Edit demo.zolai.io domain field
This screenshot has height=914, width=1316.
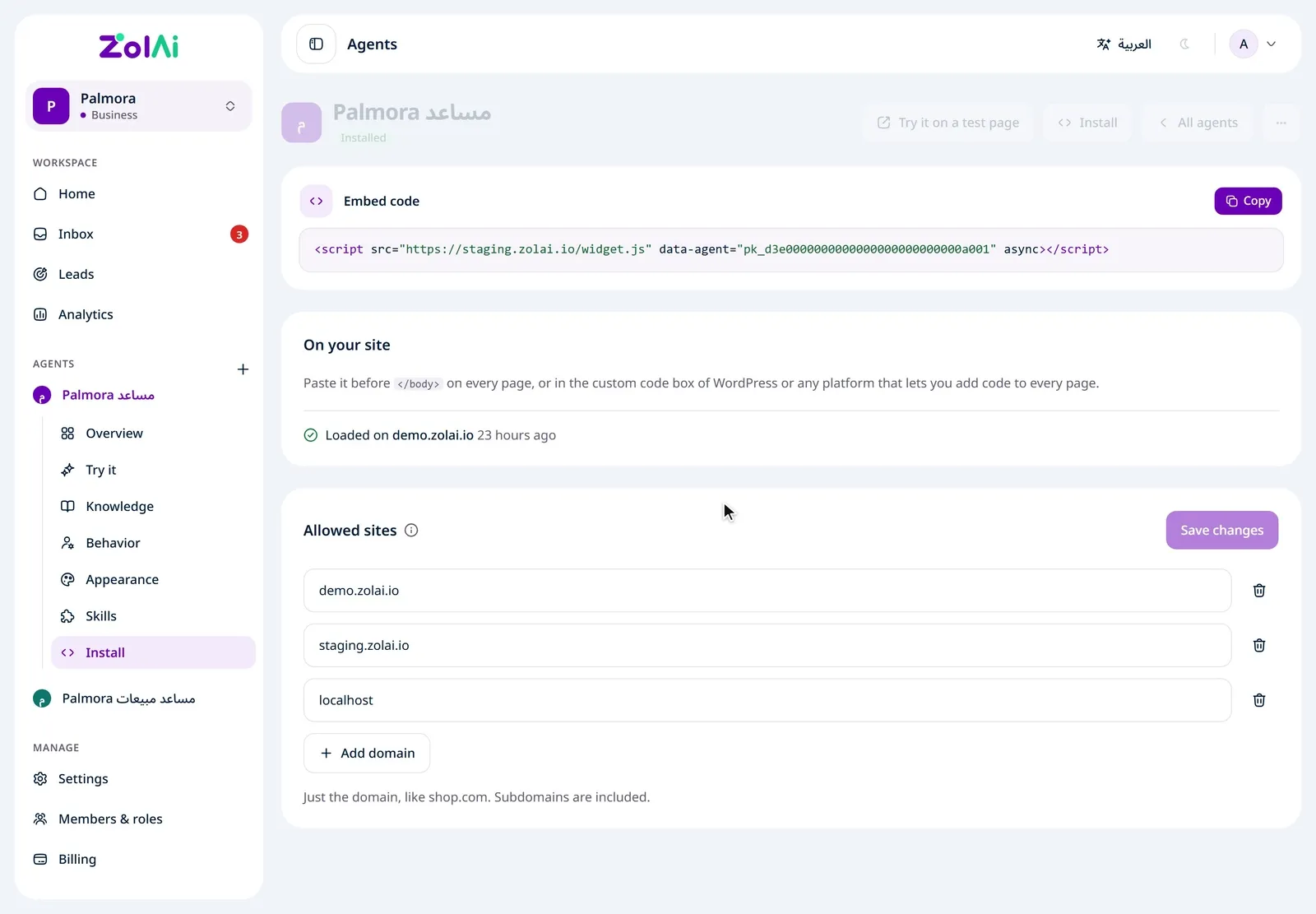click(x=767, y=591)
